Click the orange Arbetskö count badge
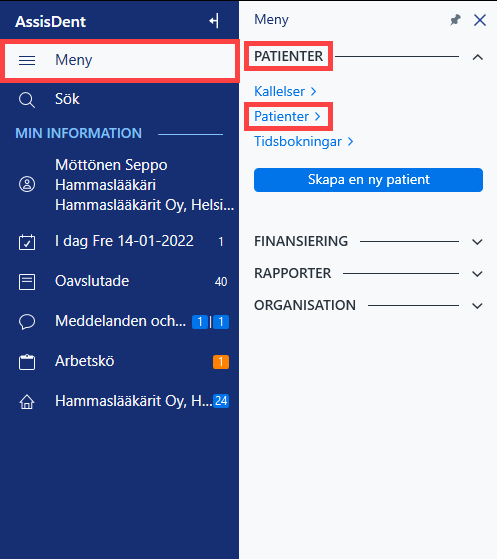The width and height of the screenshot is (497, 559). click(221, 362)
